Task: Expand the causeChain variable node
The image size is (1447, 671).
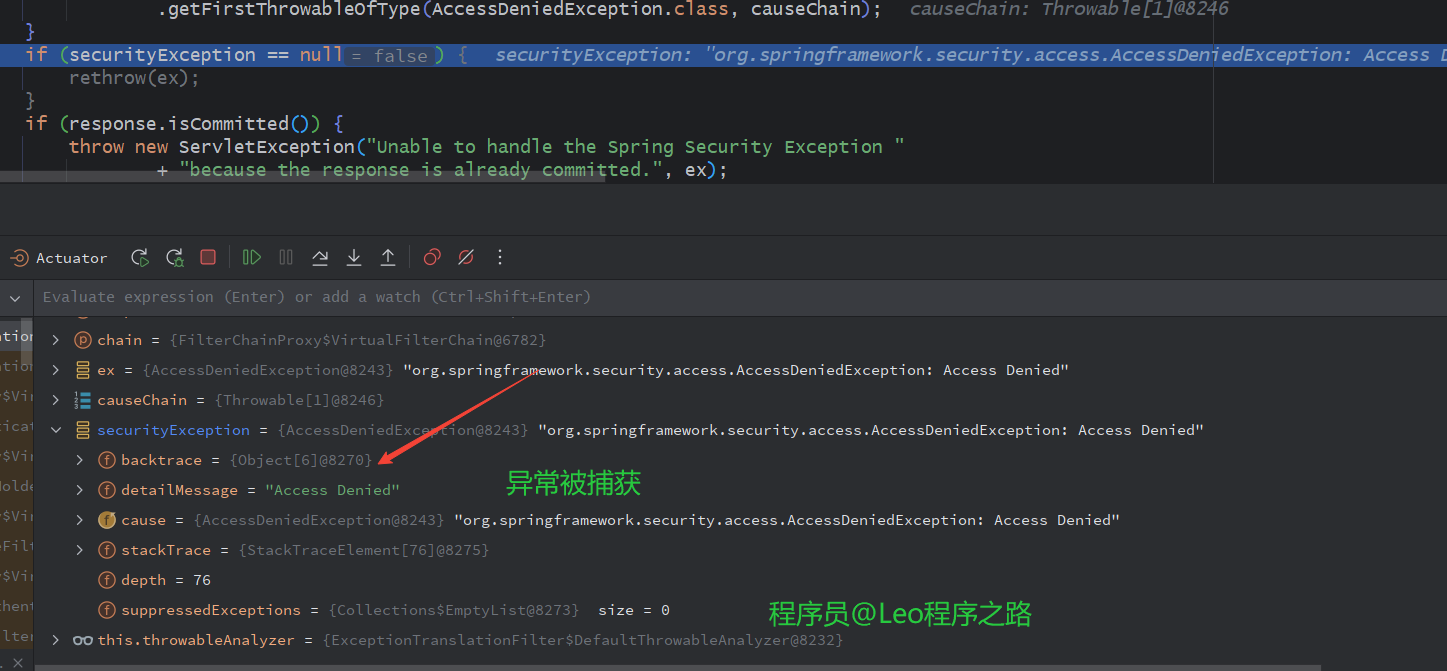Action: 56,400
